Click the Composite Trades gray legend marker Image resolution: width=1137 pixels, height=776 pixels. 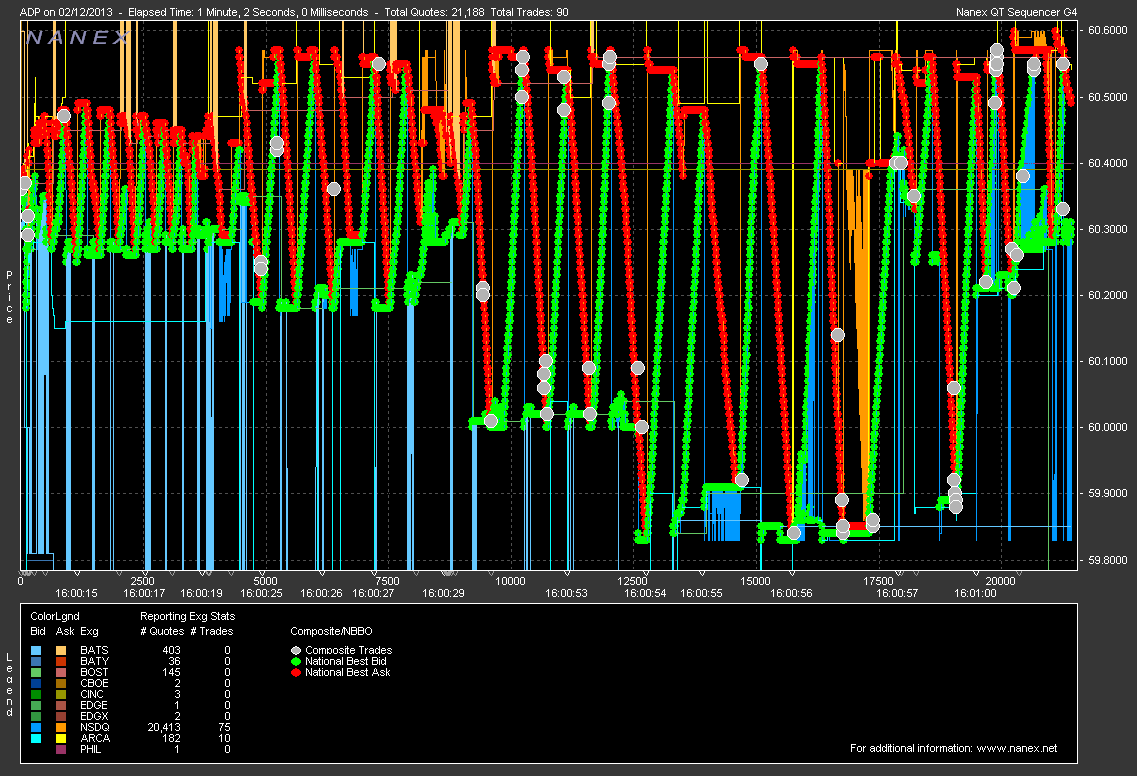tap(295, 651)
